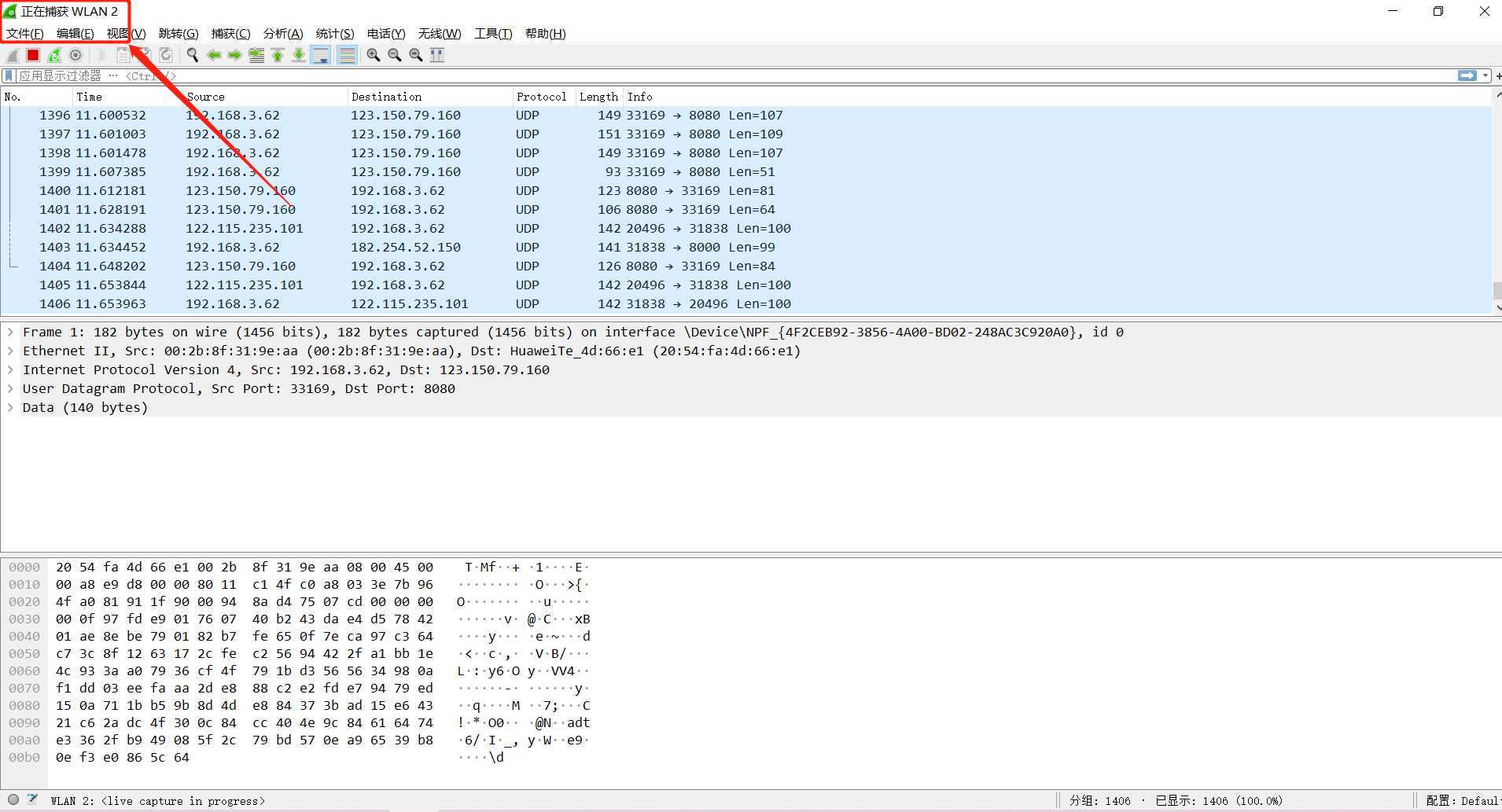The height and width of the screenshot is (812, 1502).
Task: Select packet number 1406 row
Action: tap(745, 303)
